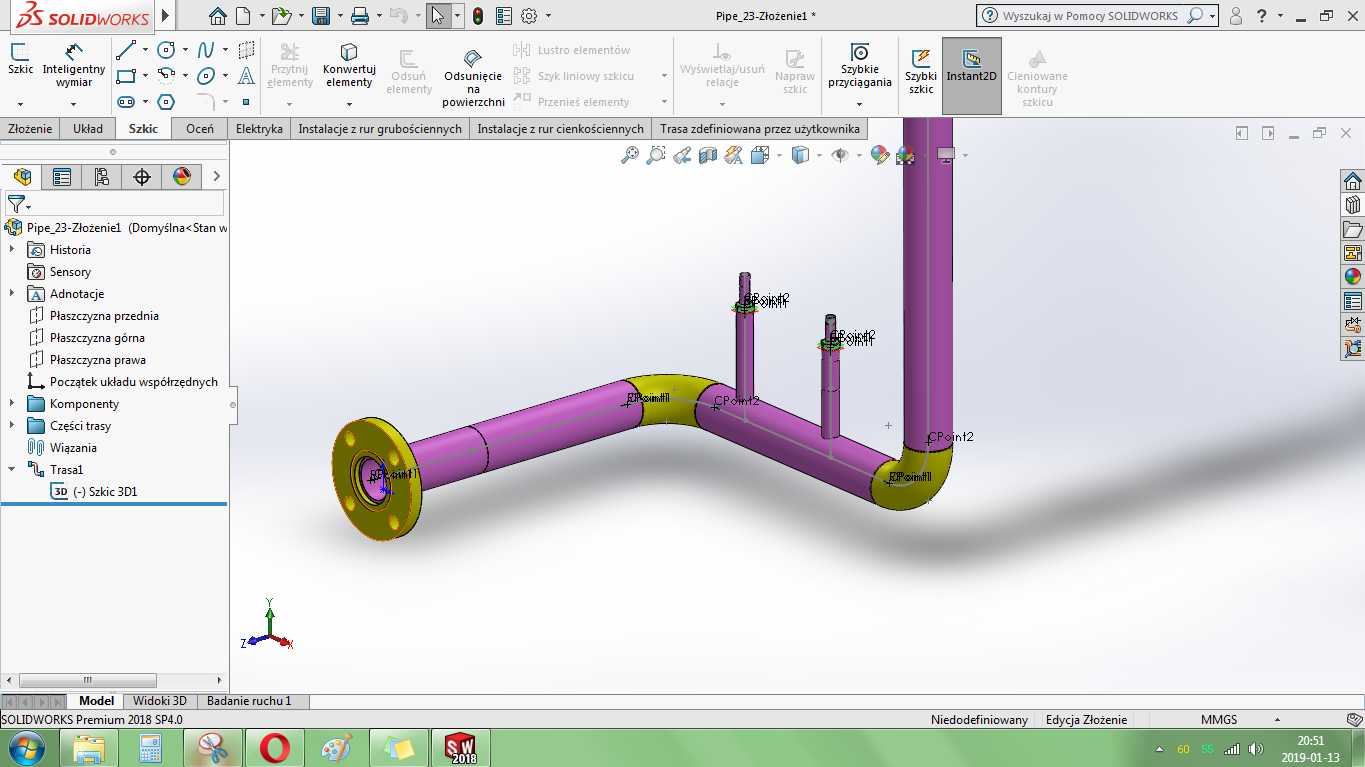Open the Home welcome icon in the top toolbar
The height and width of the screenshot is (767, 1365).
click(218, 16)
